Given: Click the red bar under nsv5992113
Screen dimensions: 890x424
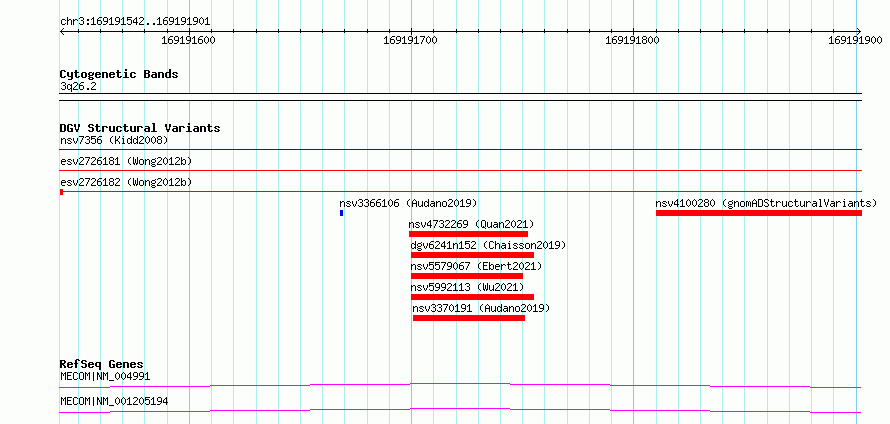Looking at the screenshot, I should tap(472, 297).
